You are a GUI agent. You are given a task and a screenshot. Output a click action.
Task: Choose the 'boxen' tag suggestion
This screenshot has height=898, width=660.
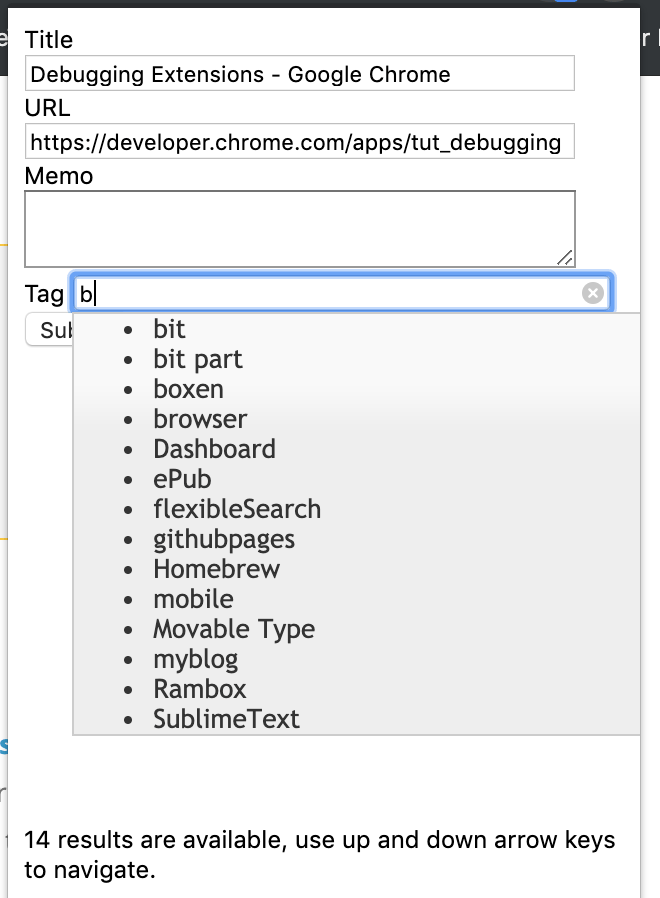click(188, 389)
